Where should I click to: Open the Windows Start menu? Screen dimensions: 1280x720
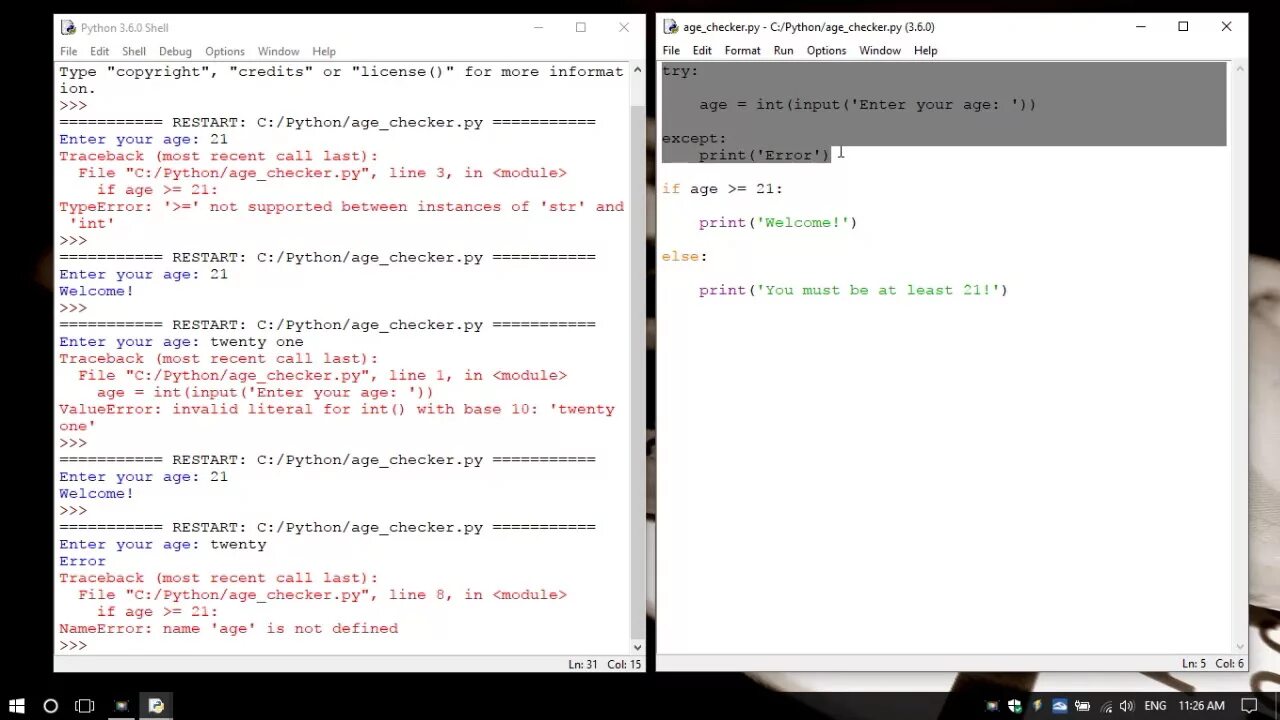point(17,705)
